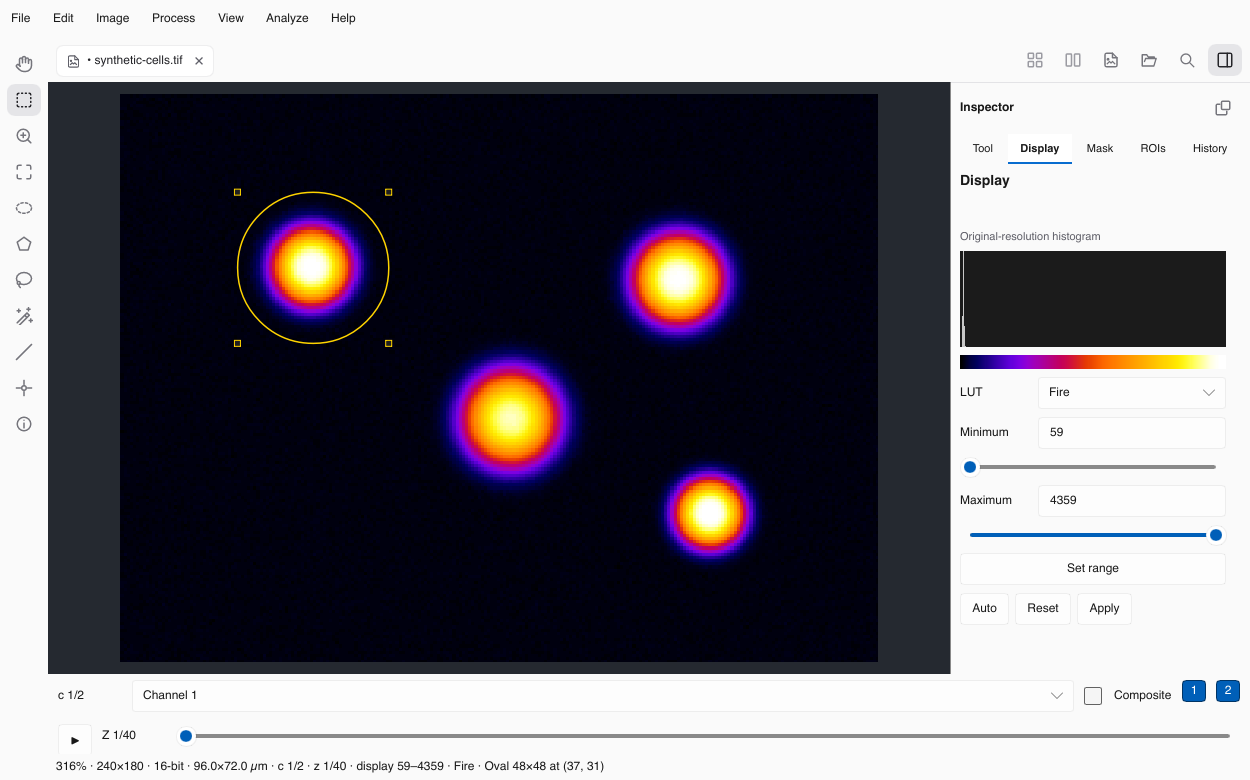Select the Zoom magnifier tool
The image size is (1250, 780).
coord(24,136)
